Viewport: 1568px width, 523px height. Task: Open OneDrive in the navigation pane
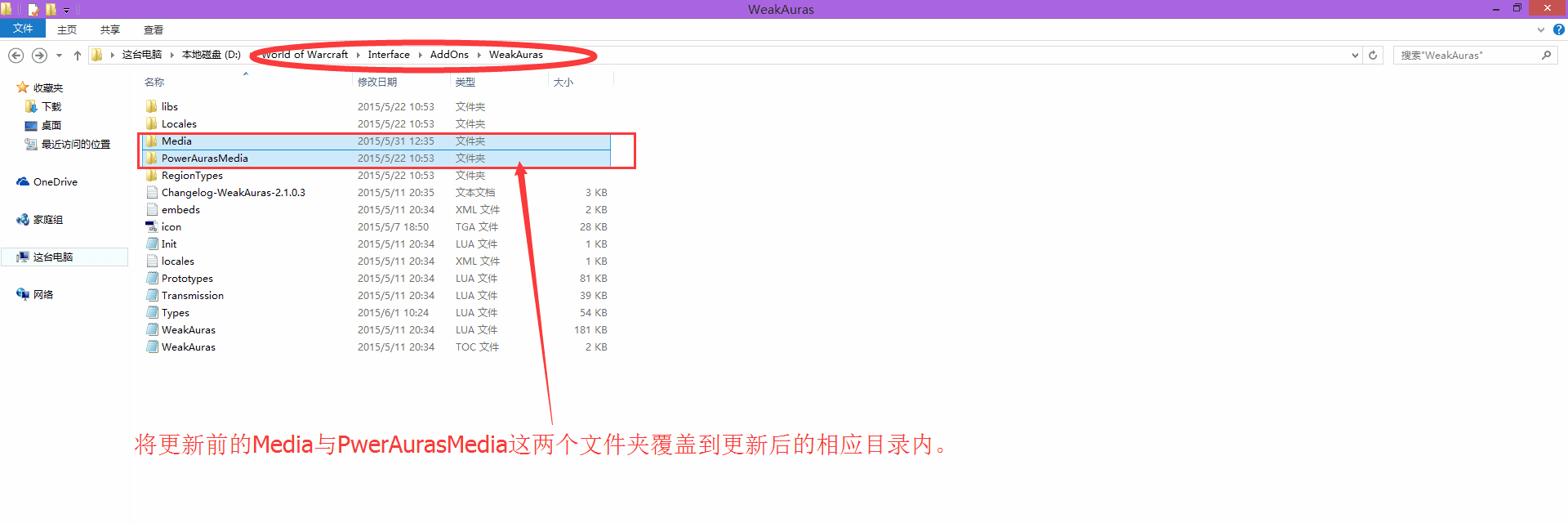tap(56, 182)
